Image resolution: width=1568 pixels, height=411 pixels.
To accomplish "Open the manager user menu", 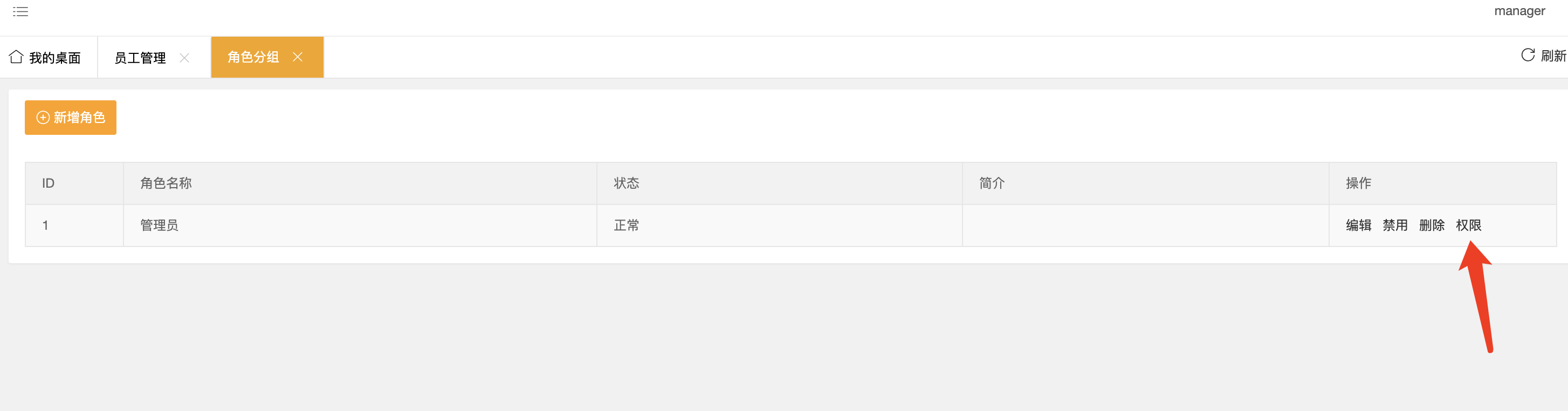I will coord(1519,11).
